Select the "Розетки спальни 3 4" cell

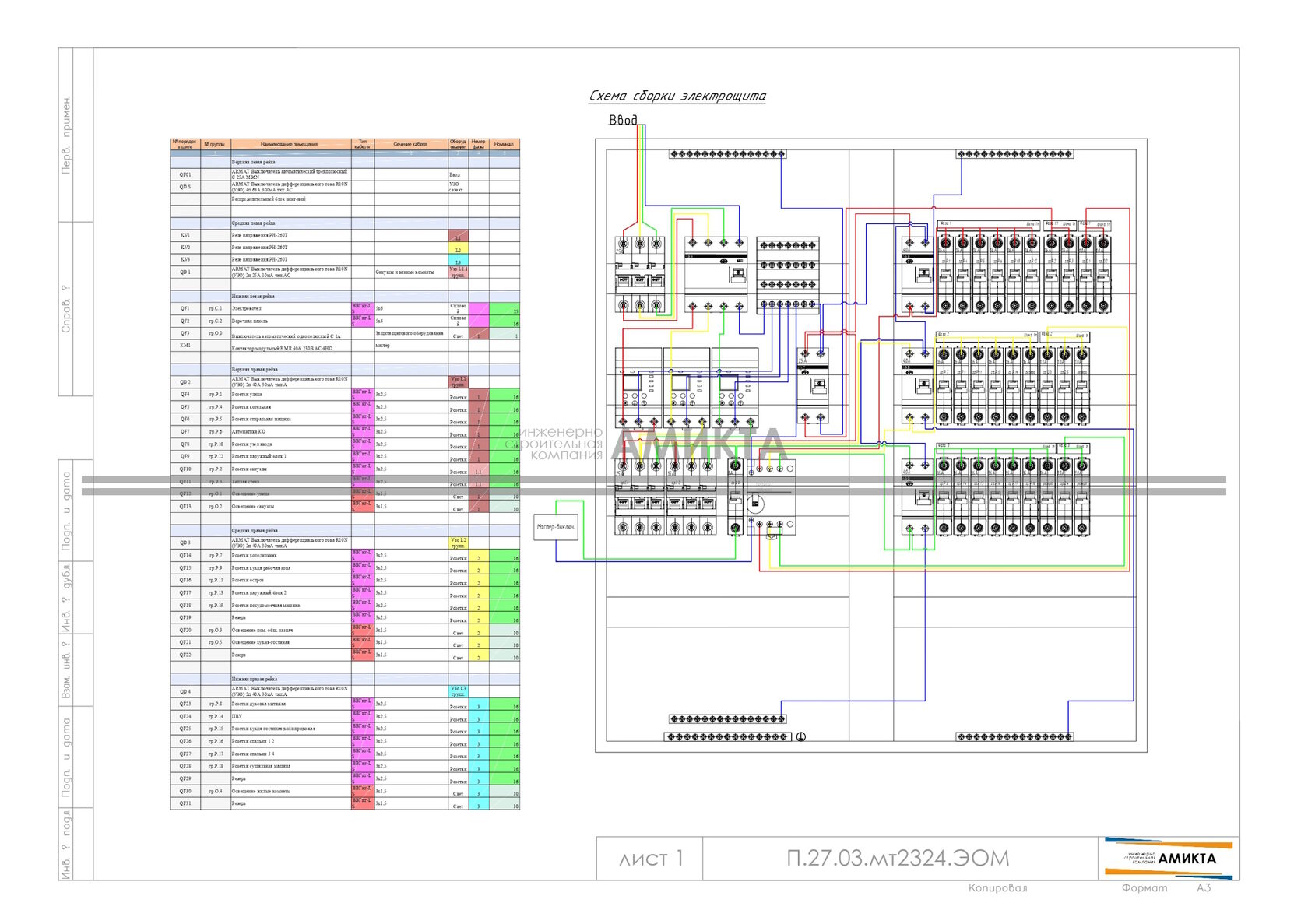[290, 754]
